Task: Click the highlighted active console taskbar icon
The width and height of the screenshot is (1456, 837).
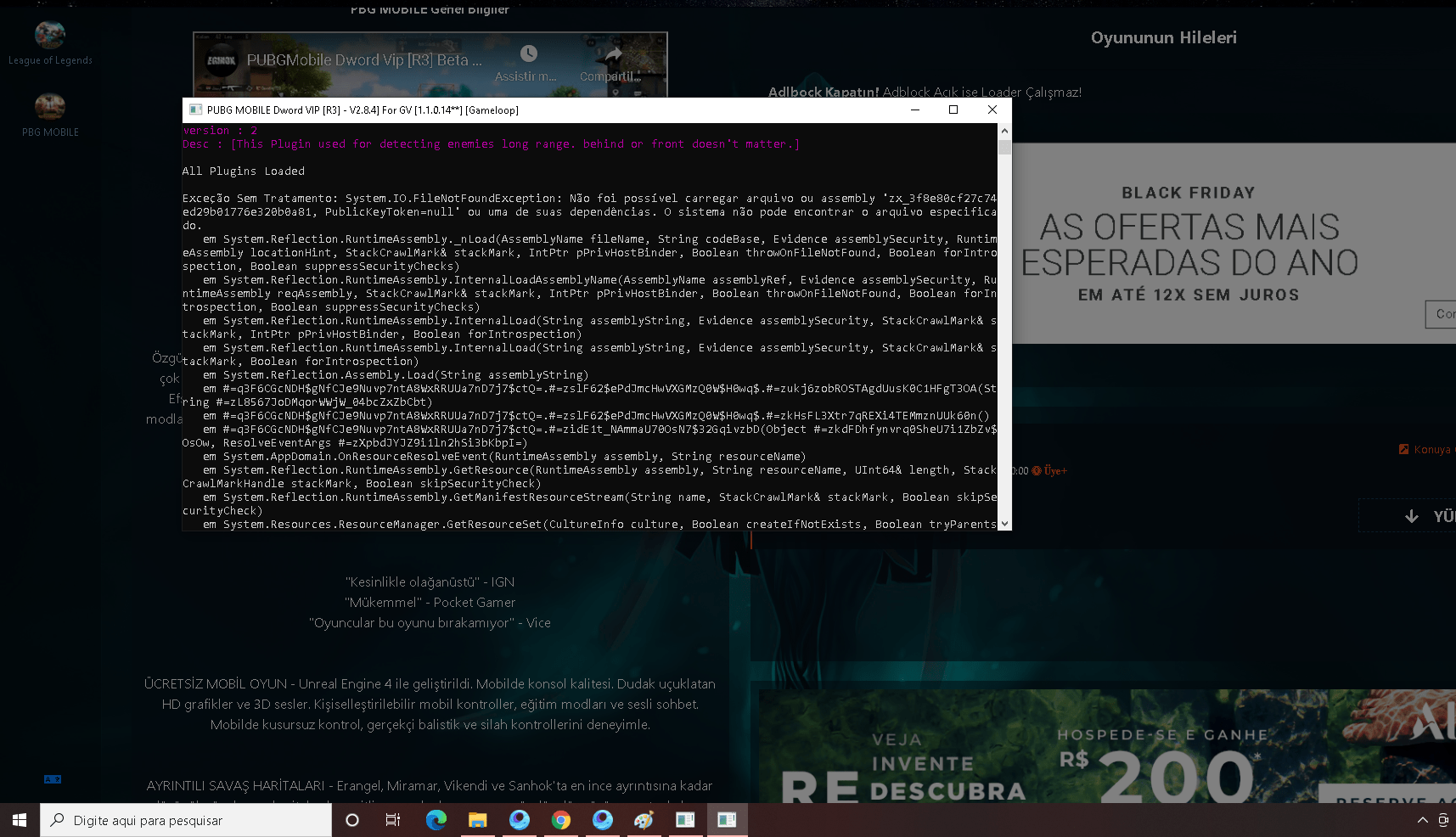Action: [x=728, y=820]
